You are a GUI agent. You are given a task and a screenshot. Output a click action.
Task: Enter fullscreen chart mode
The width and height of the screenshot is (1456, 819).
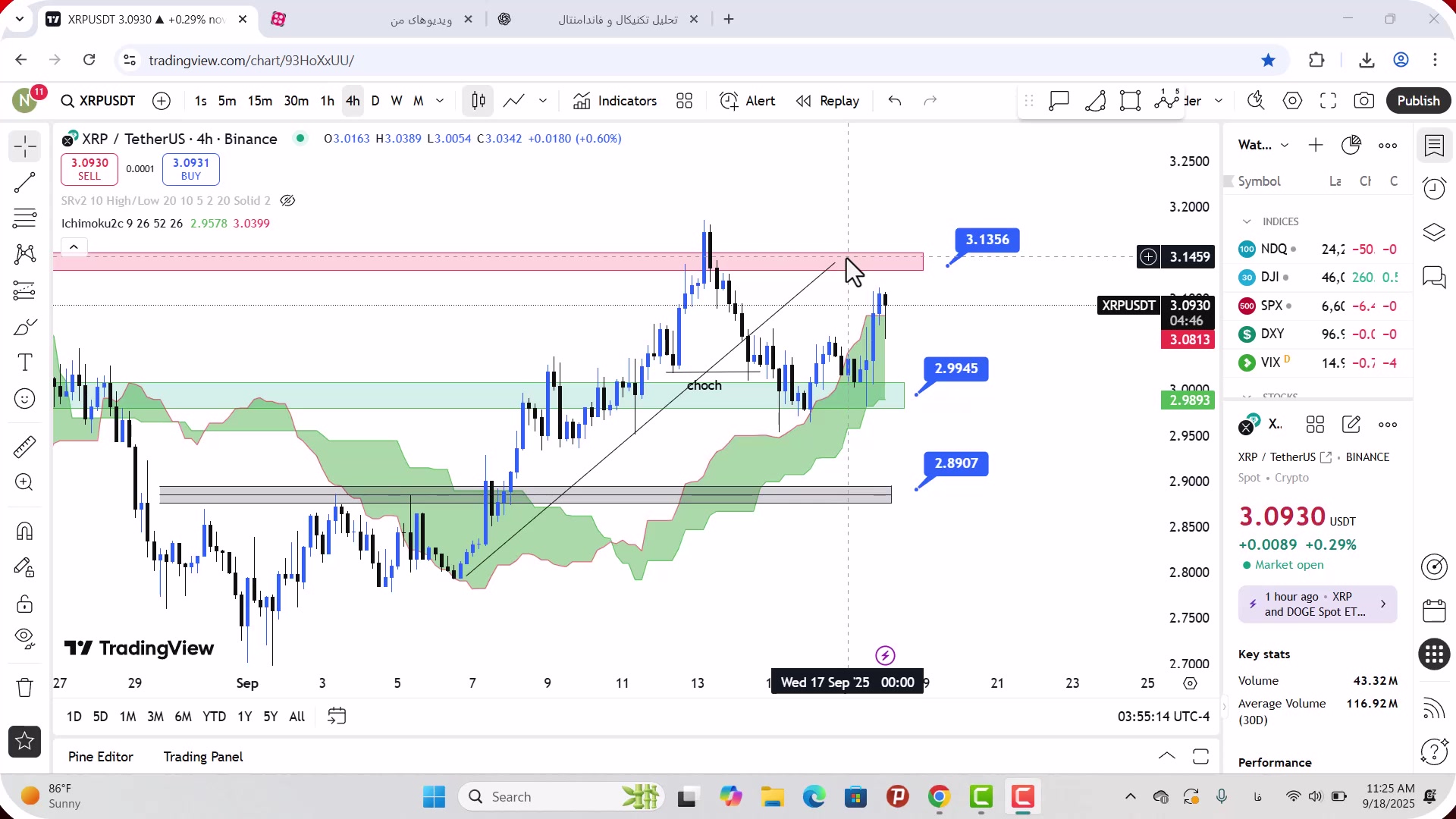coord(1329,101)
